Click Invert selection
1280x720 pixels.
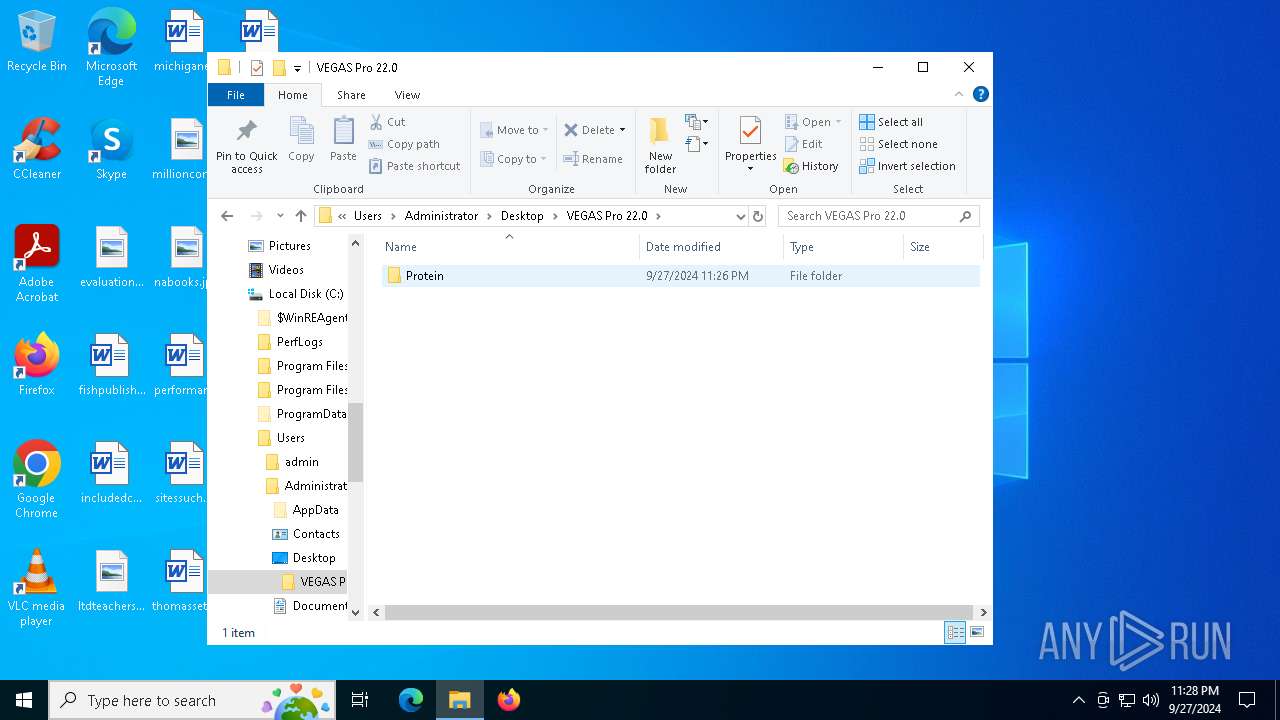click(907, 166)
